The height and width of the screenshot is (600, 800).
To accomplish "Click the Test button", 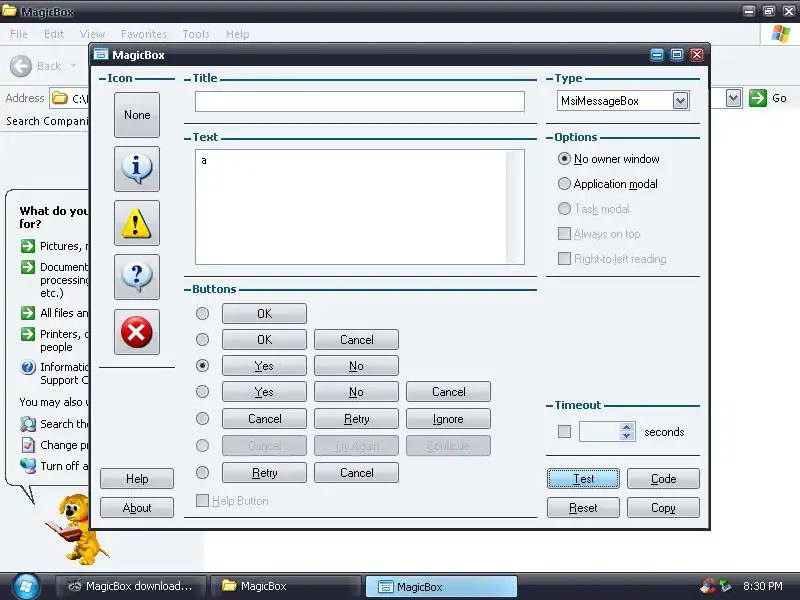I will pyautogui.click(x=583, y=479).
